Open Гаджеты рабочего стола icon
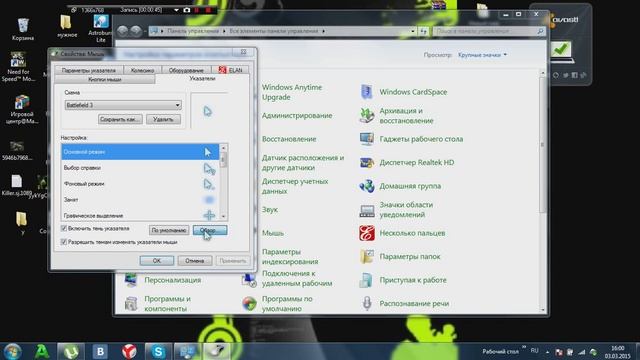The image size is (640, 360). tap(367, 139)
